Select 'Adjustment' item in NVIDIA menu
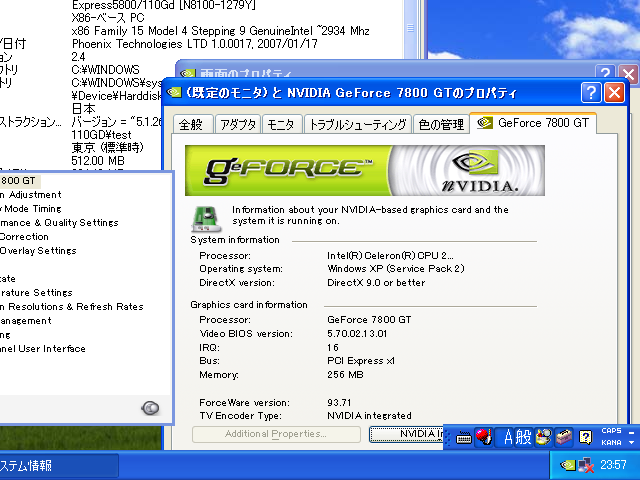 (35, 195)
